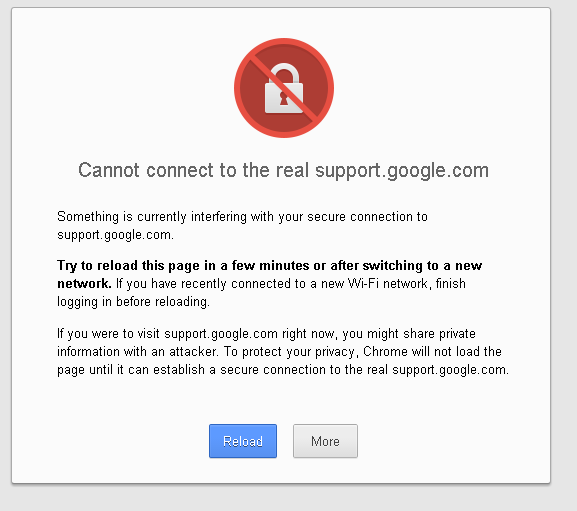Click the crossed-out padlock icon
The image size is (577, 511).
pos(284,88)
